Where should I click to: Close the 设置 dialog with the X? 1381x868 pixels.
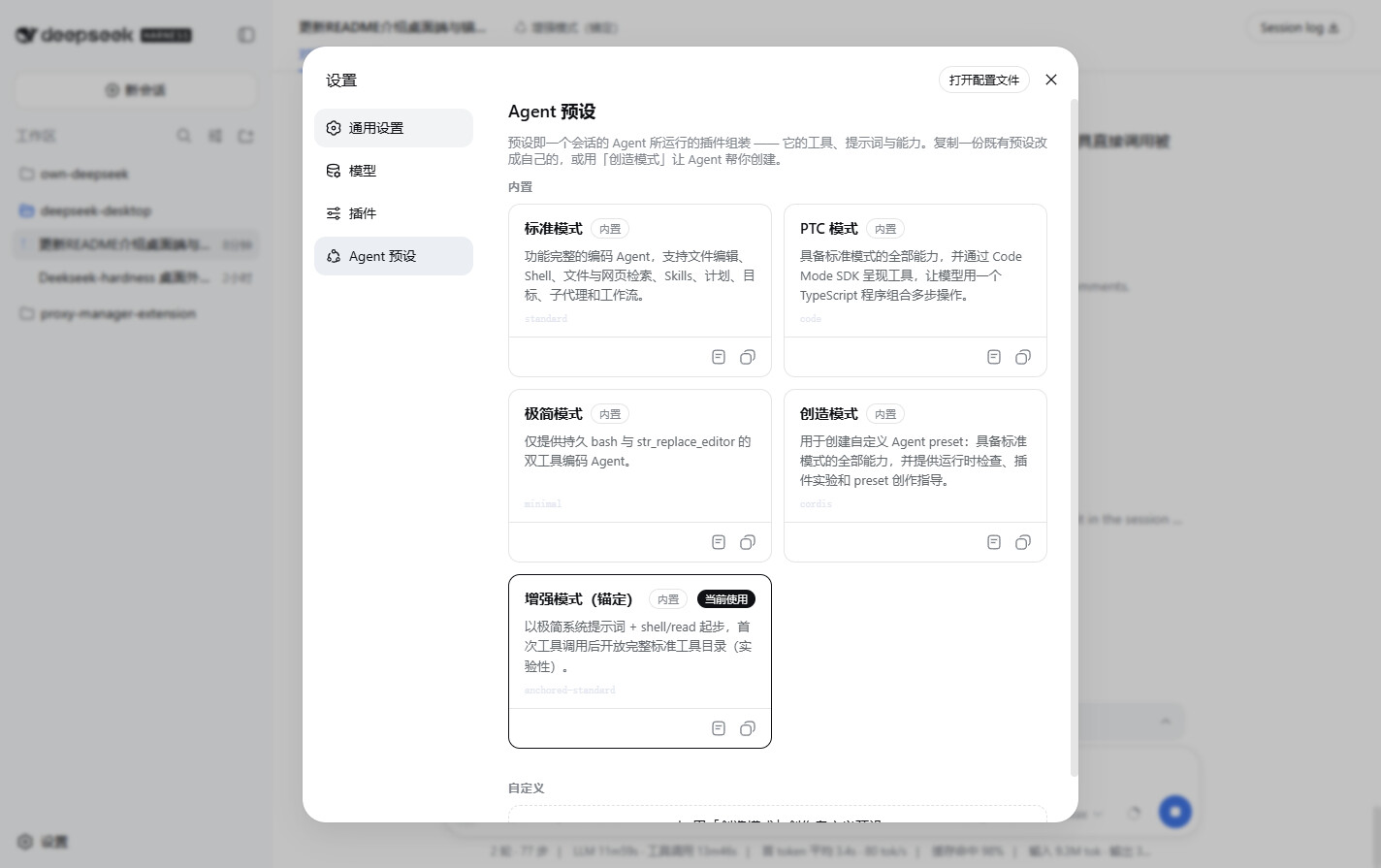1051,80
